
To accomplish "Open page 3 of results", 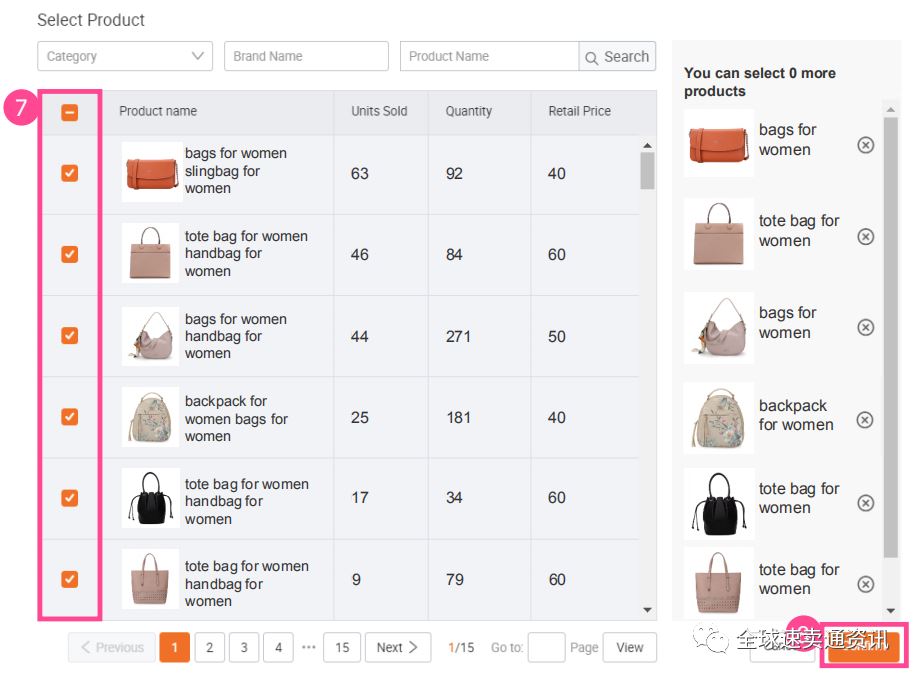I will (x=244, y=647).
